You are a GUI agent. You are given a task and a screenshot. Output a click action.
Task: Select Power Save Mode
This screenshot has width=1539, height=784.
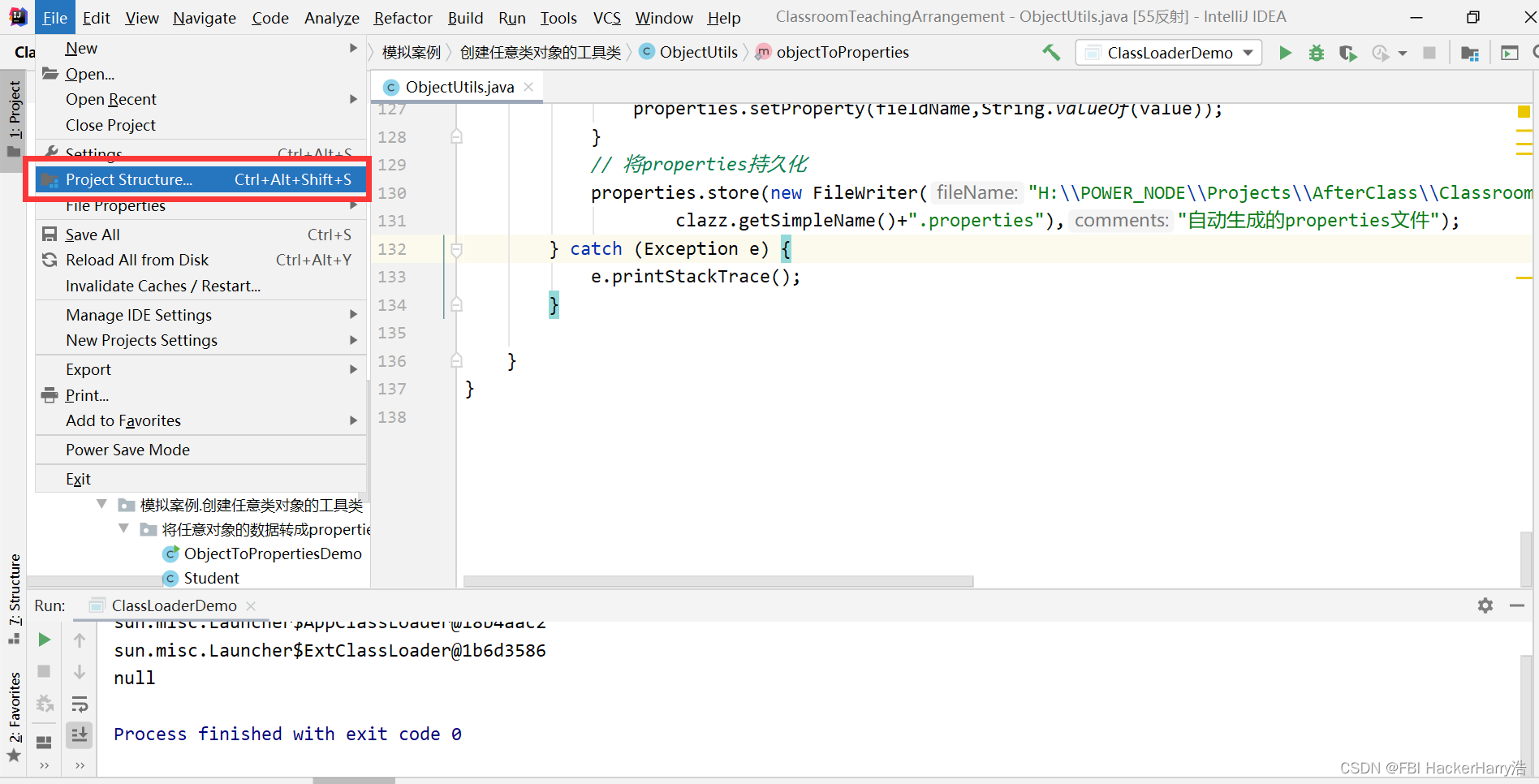tap(200, 450)
